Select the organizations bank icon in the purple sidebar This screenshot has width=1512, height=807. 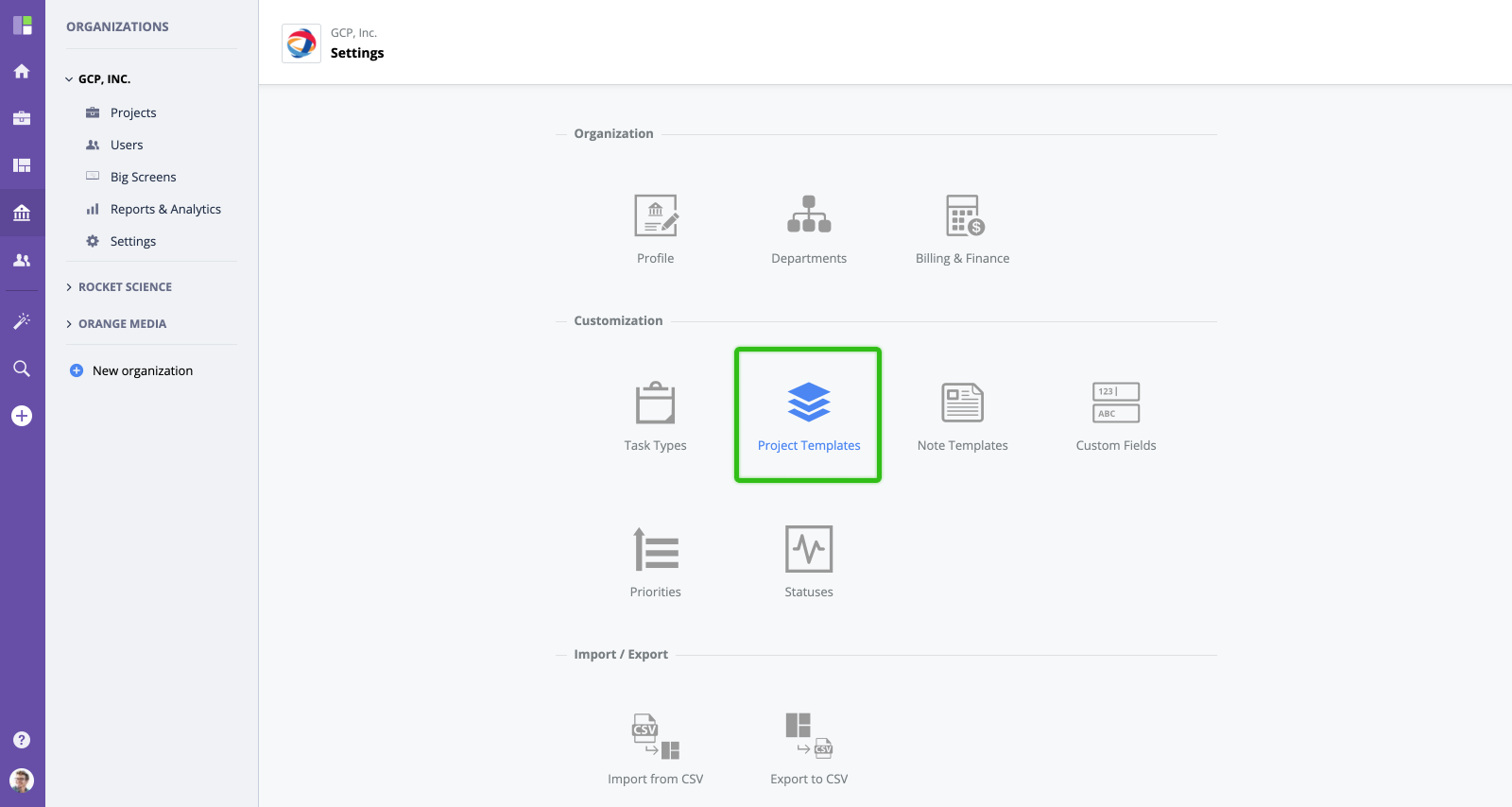click(x=22, y=213)
